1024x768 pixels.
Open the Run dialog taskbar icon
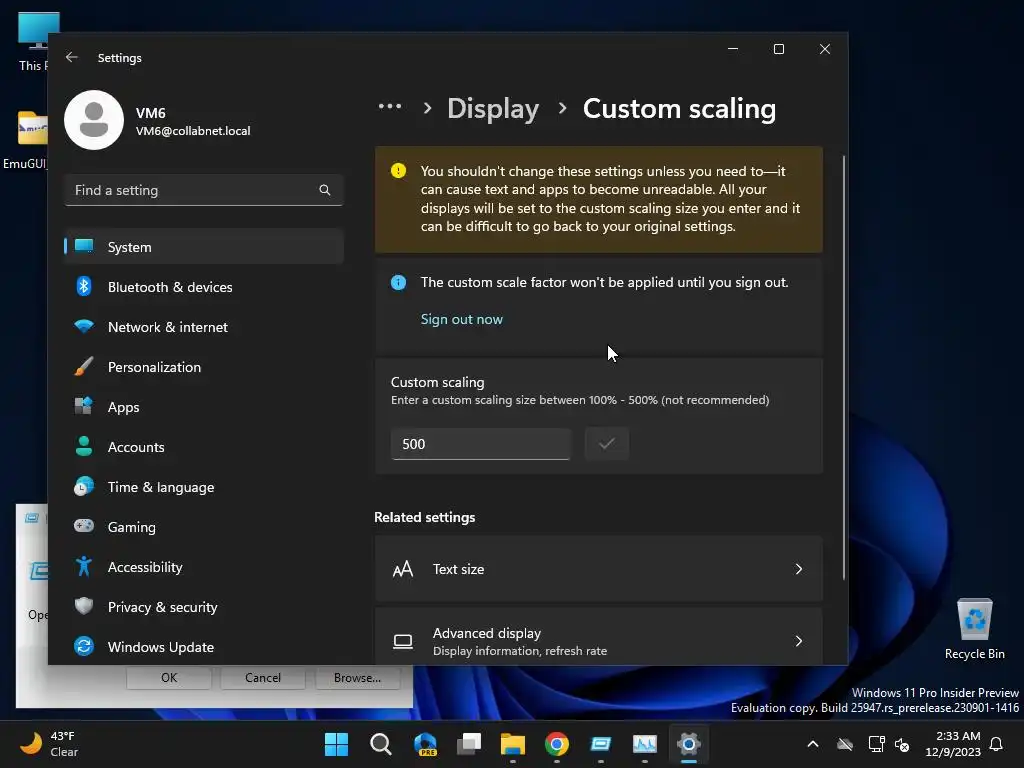point(600,744)
